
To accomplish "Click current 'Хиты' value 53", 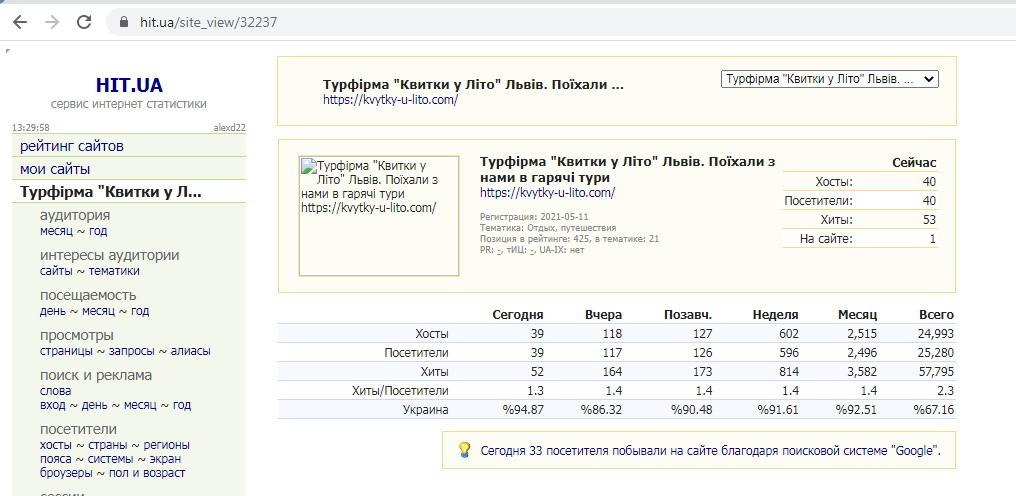I will pyautogui.click(x=929, y=220).
